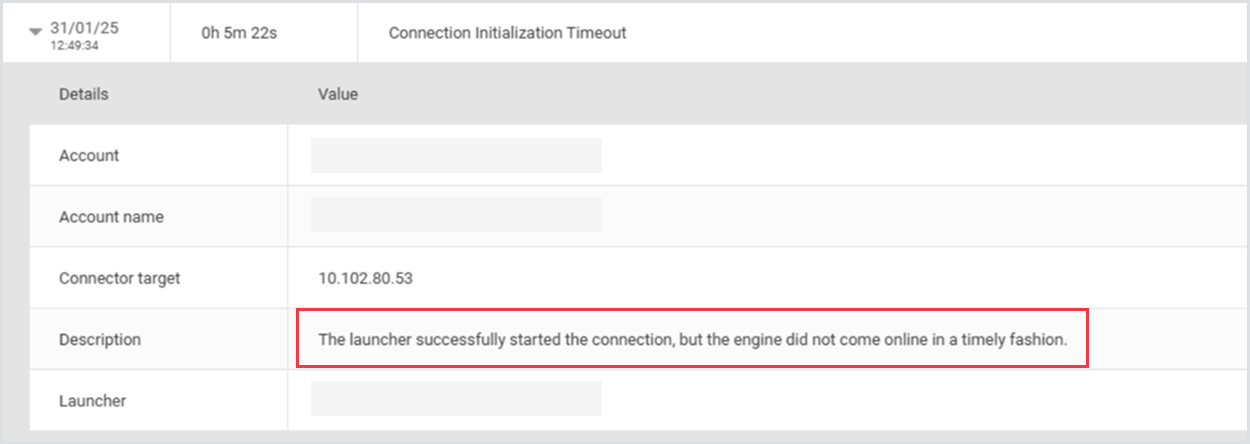This screenshot has width=1250, height=444.
Task: Collapse the 31/01/25 event row arrow
Action: 36,32
